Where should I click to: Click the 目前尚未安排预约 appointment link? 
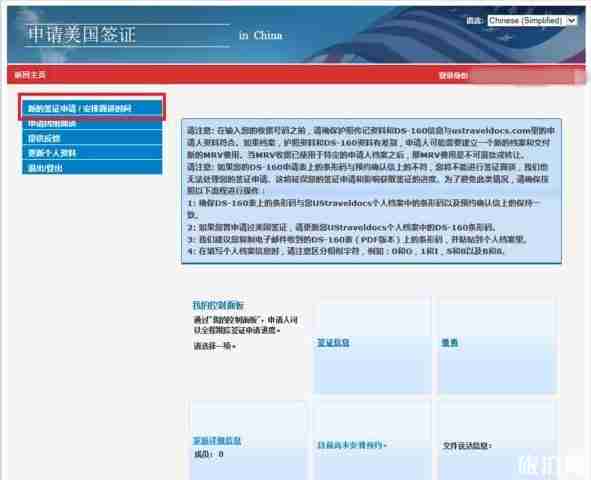(x=352, y=445)
